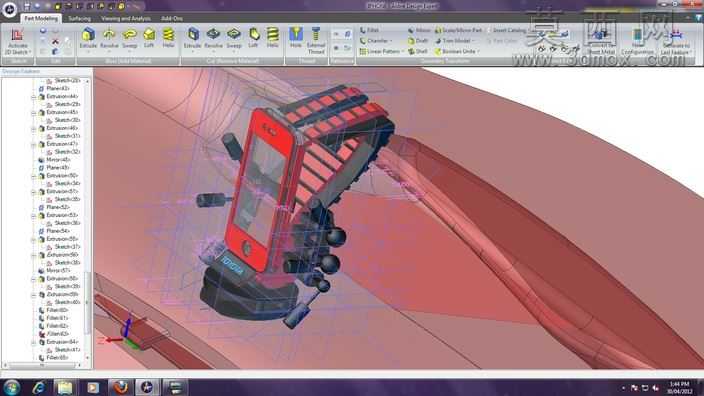Open the Linear Pattern tool
The width and height of the screenshot is (704, 396).
pyautogui.click(x=380, y=52)
